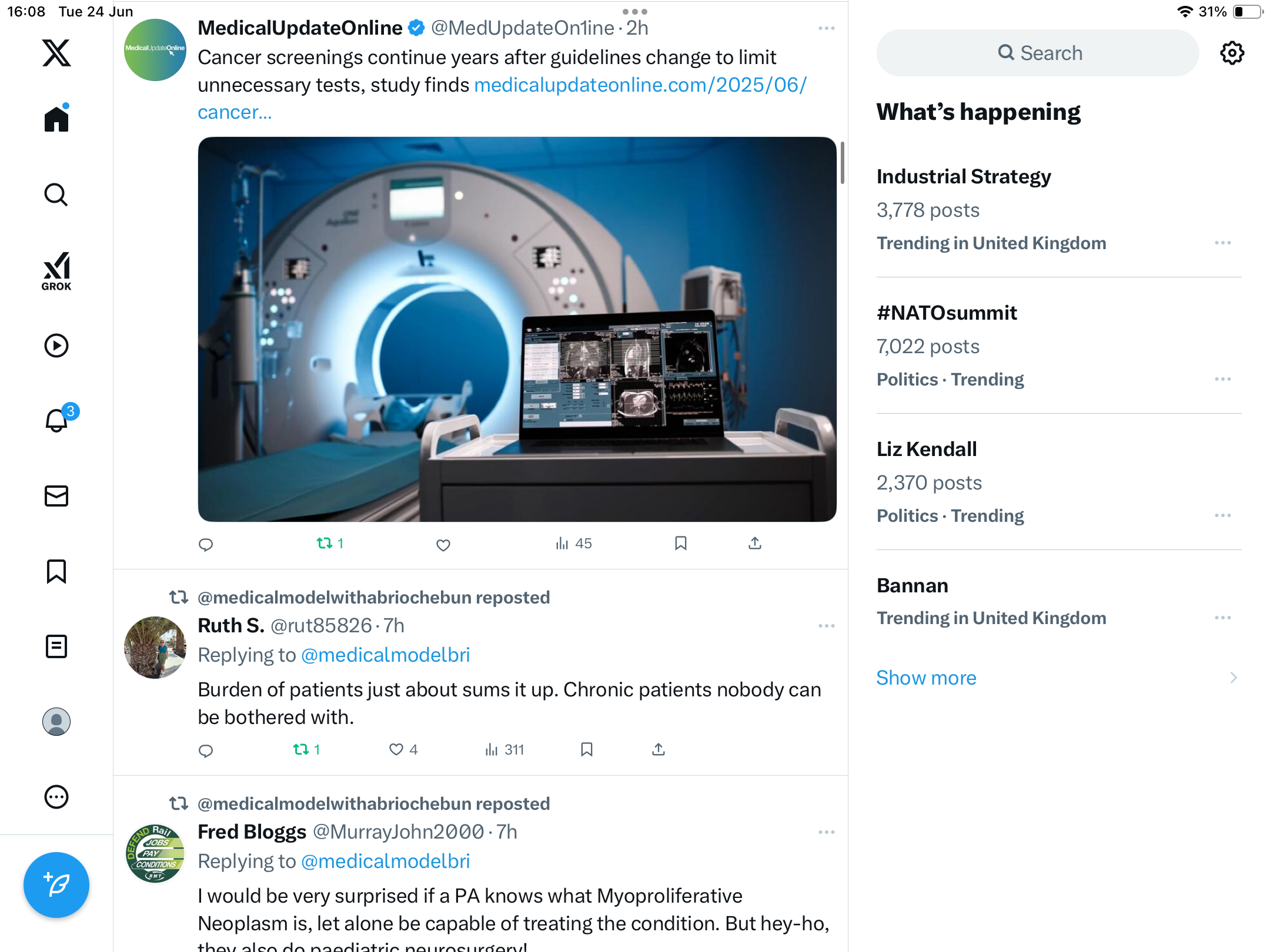The width and height of the screenshot is (1270, 952).
Task: Open Bookmarks icon in sidebar
Action: pos(56,571)
